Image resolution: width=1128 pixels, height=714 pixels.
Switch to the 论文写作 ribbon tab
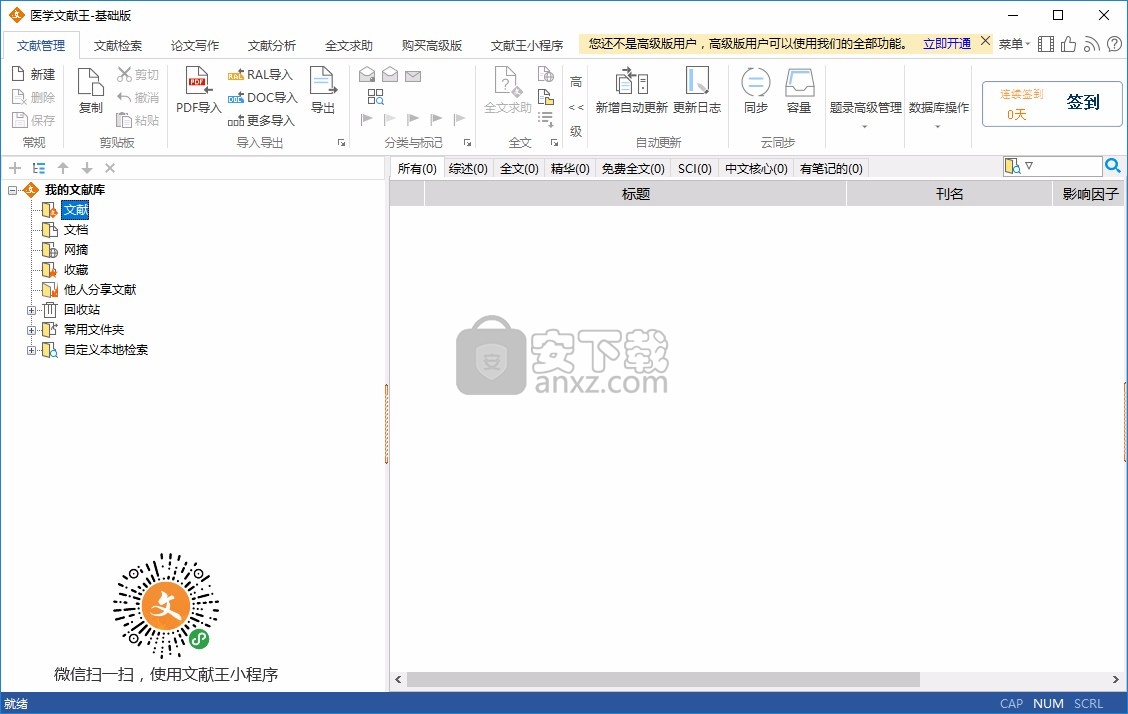point(195,45)
